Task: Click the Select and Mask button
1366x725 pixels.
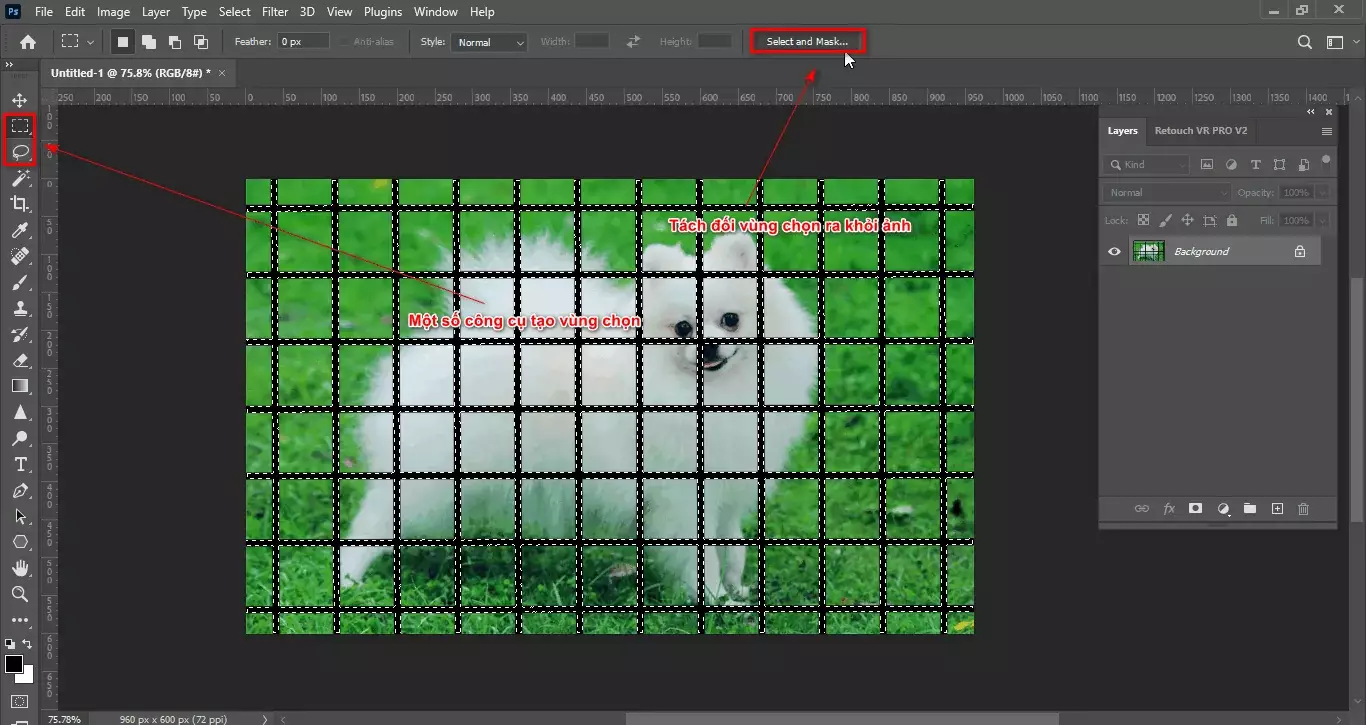Action: [806, 41]
